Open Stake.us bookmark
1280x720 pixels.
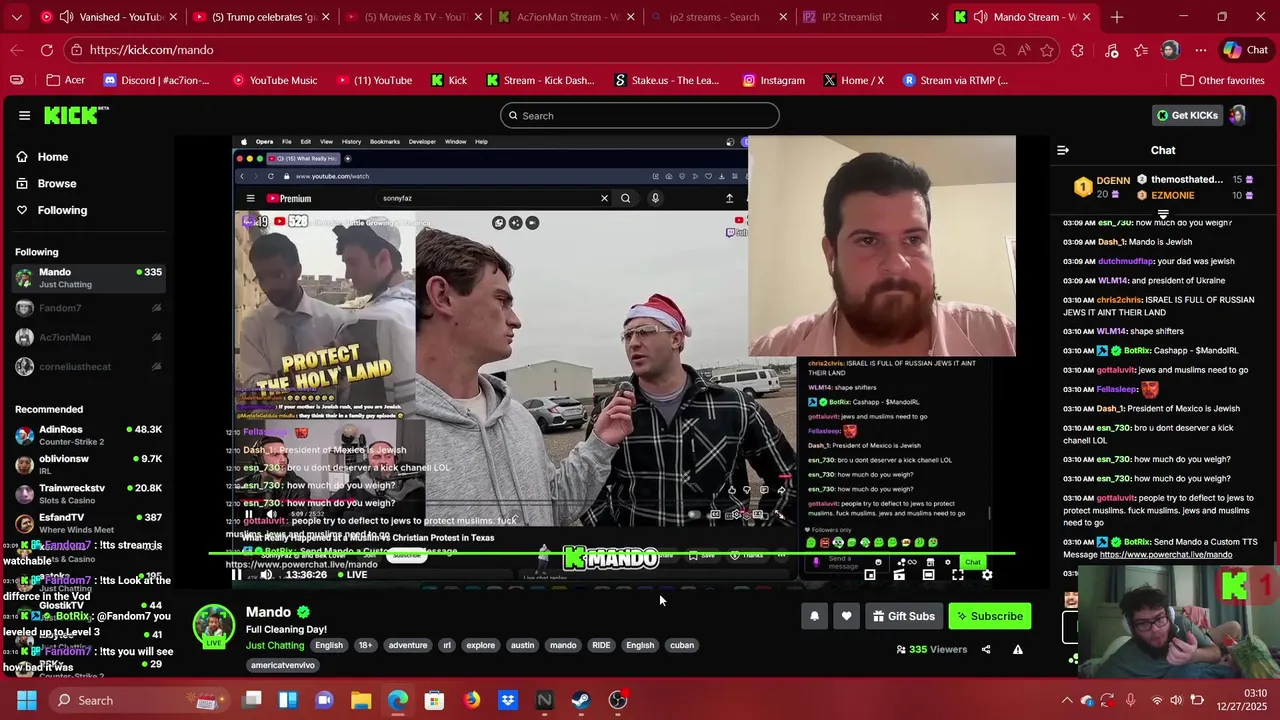click(667, 80)
